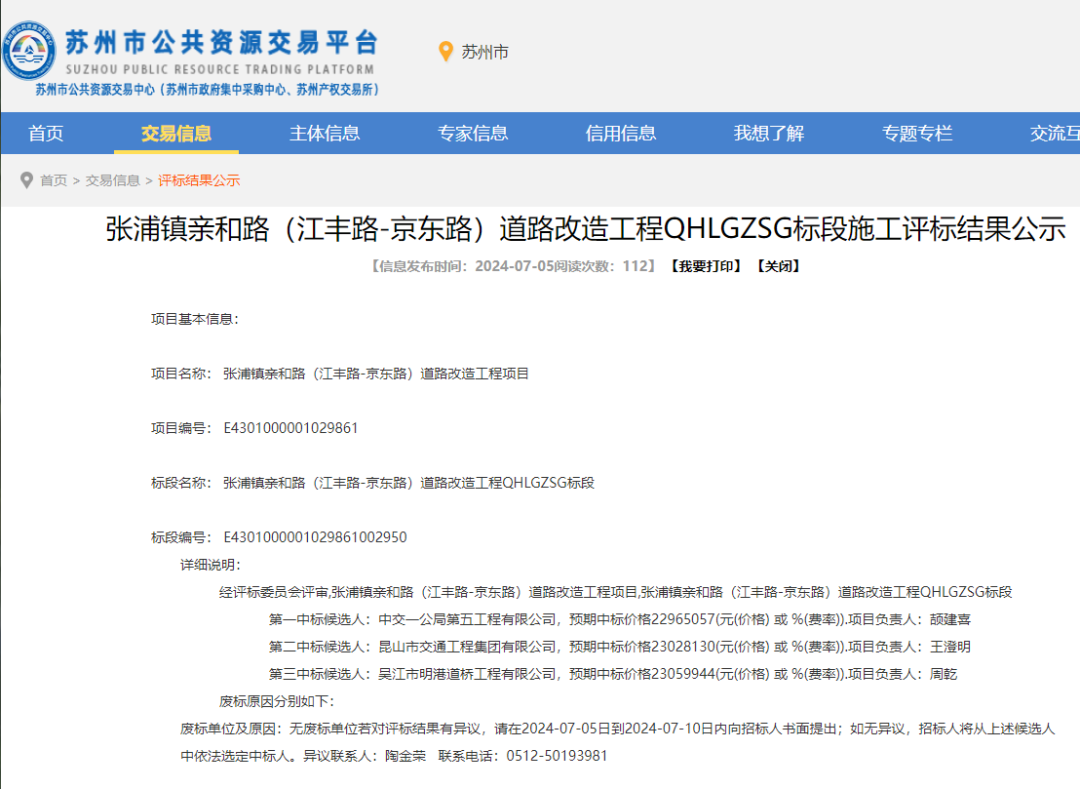Click the Suzhou platform circular logo

tap(29, 50)
